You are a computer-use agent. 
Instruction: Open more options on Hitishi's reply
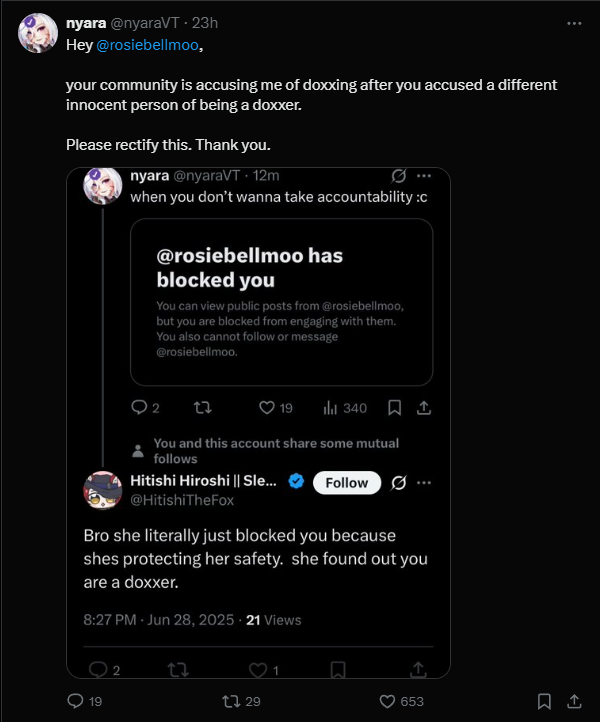click(423, 482)
